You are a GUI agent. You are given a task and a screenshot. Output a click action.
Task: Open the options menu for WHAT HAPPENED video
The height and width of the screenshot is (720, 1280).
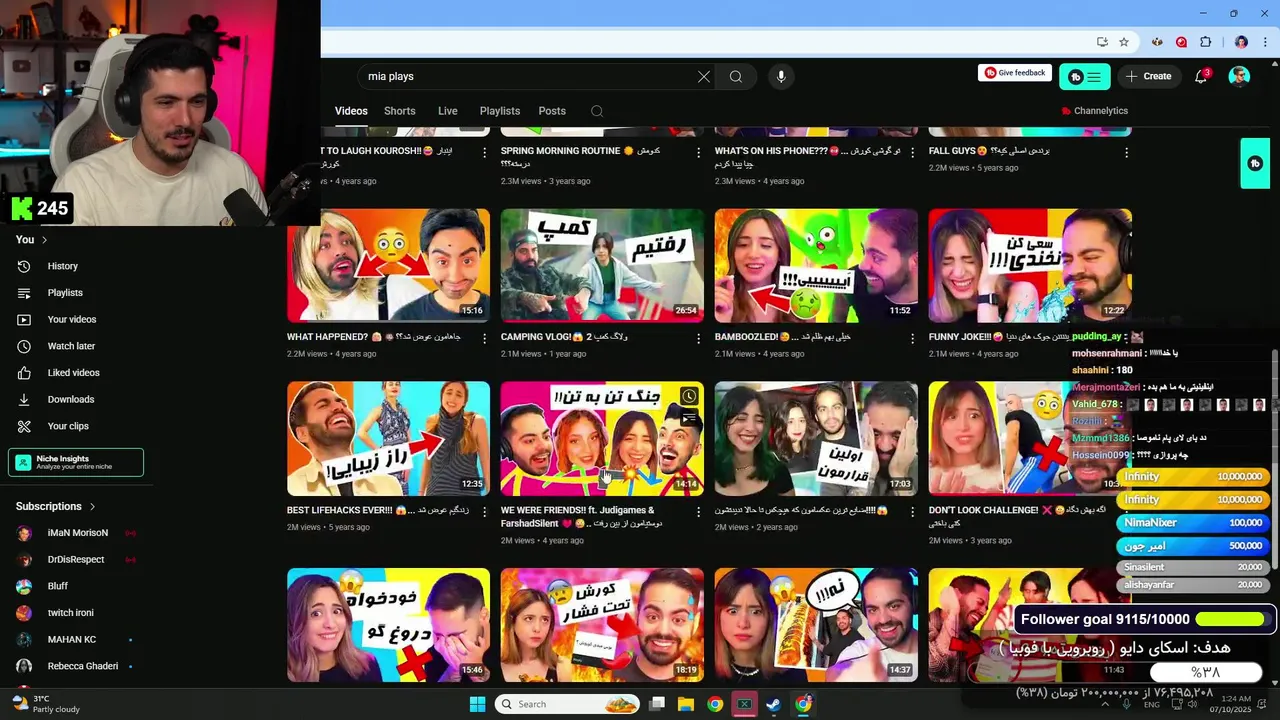485,338
